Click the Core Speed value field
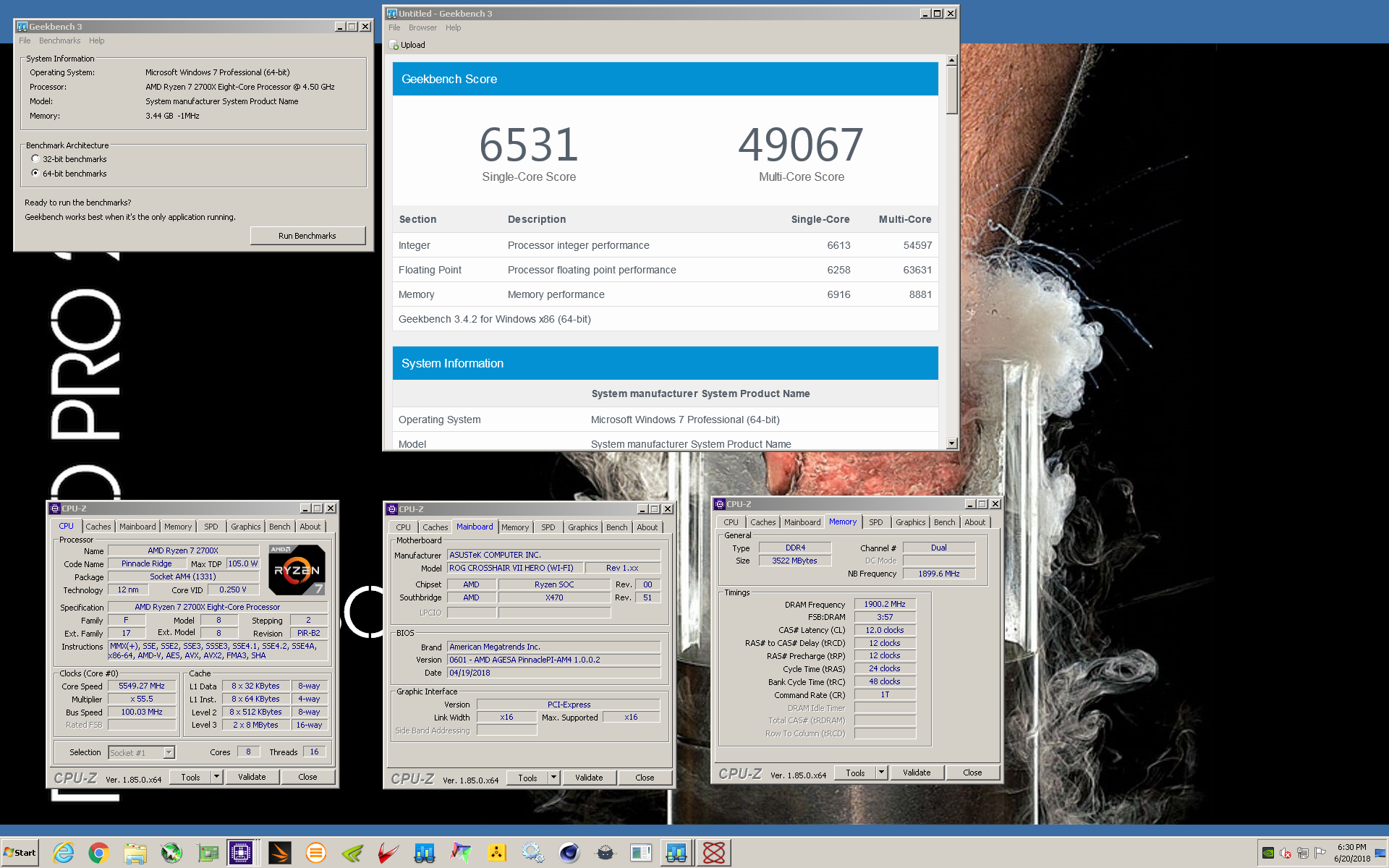The image size is (1389, 868). pos(142,686)
